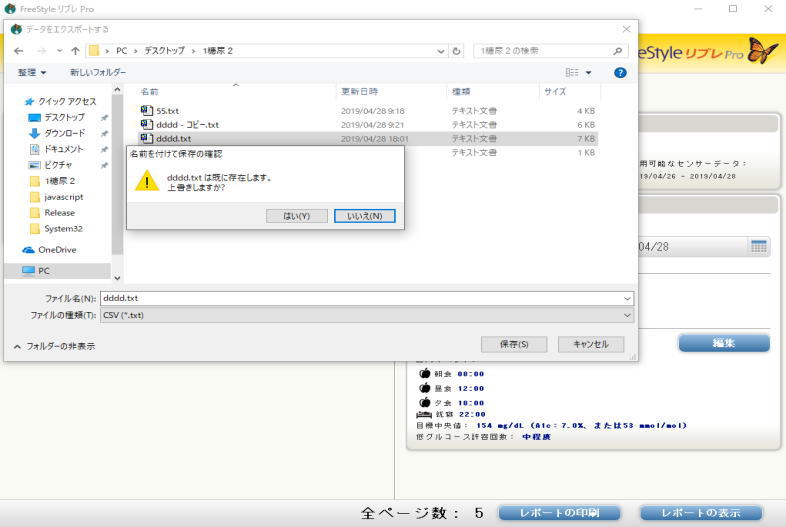The width and height of the screenshot is (786, 527).
Task: Expand the file type CSV dropdown
Action: [627, 315]
